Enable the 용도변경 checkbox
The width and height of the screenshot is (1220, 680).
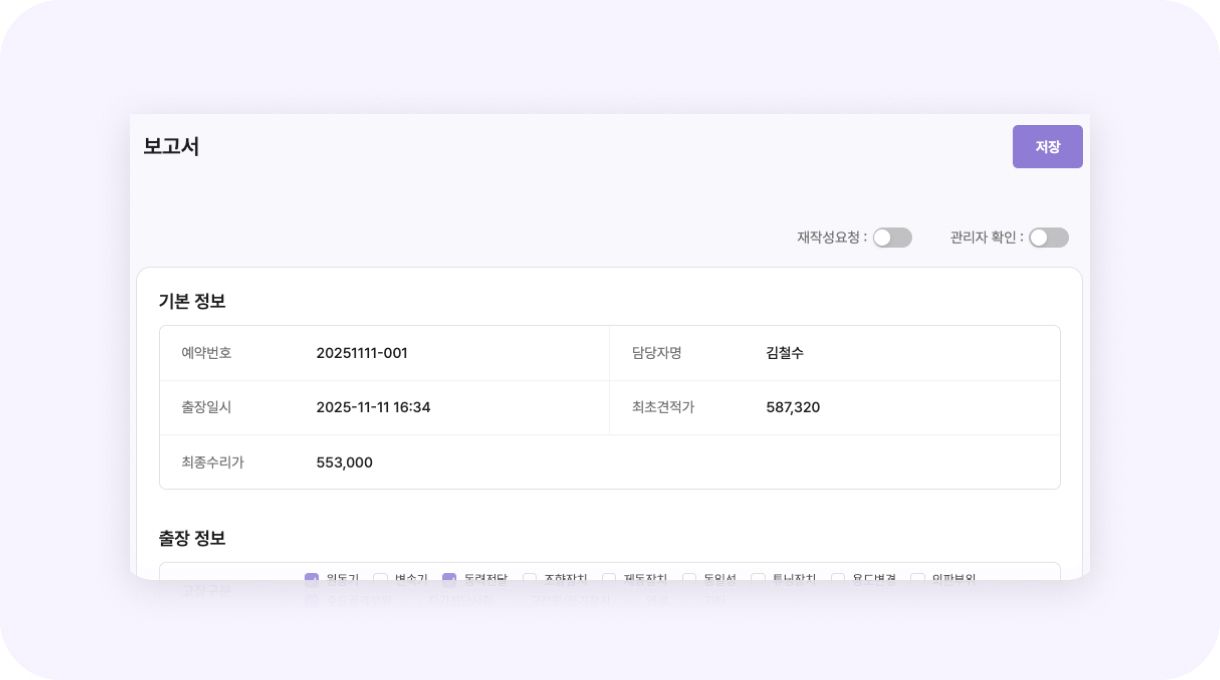point(838,578)
